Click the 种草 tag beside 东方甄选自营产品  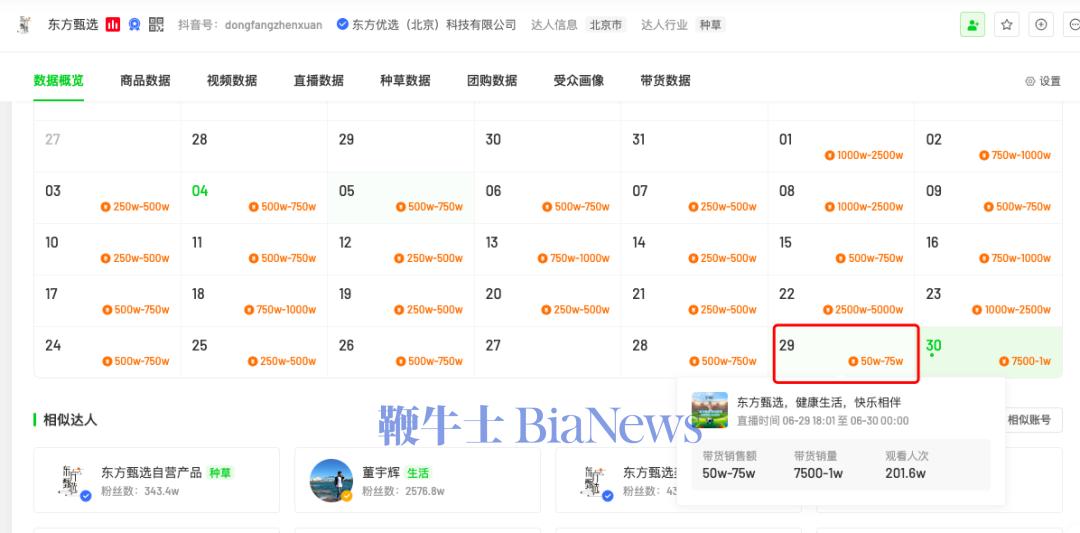pos(220,472)
